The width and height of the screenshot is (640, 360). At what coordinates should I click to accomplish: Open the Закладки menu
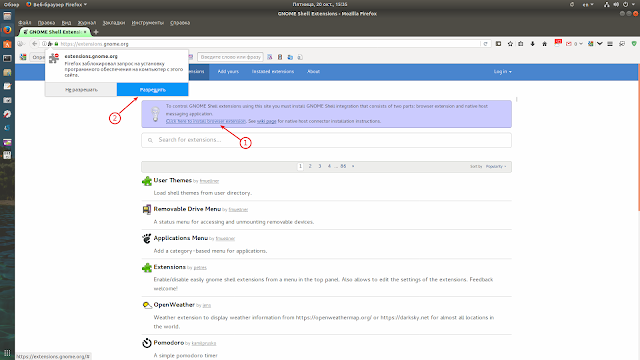tap(113, 23)
